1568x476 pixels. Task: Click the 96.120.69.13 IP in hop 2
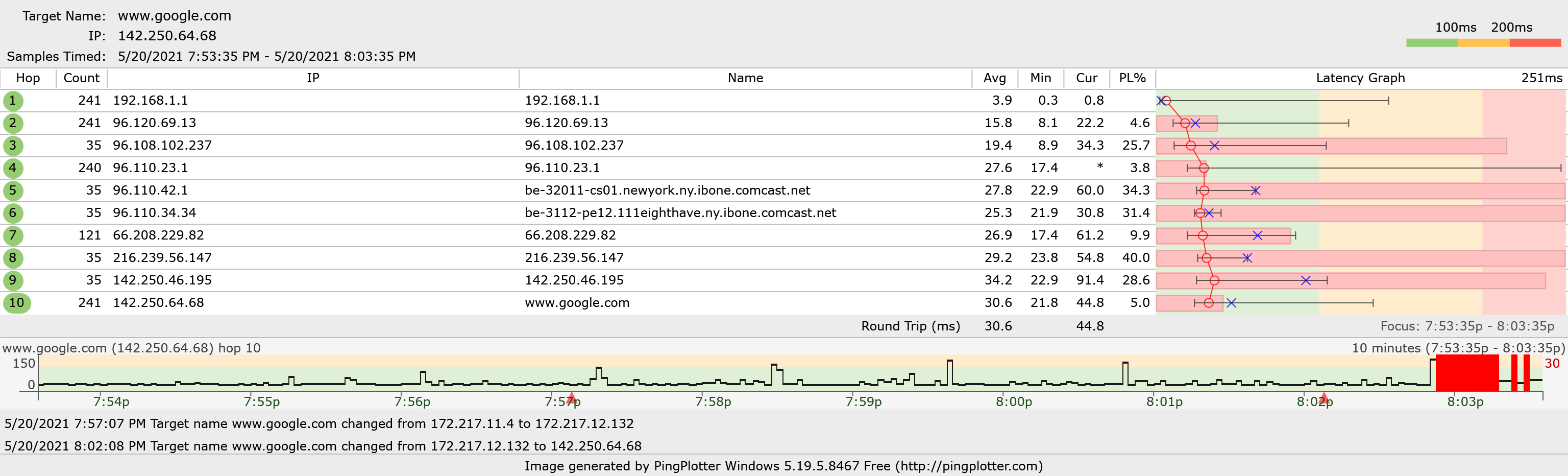coord(155,123)
